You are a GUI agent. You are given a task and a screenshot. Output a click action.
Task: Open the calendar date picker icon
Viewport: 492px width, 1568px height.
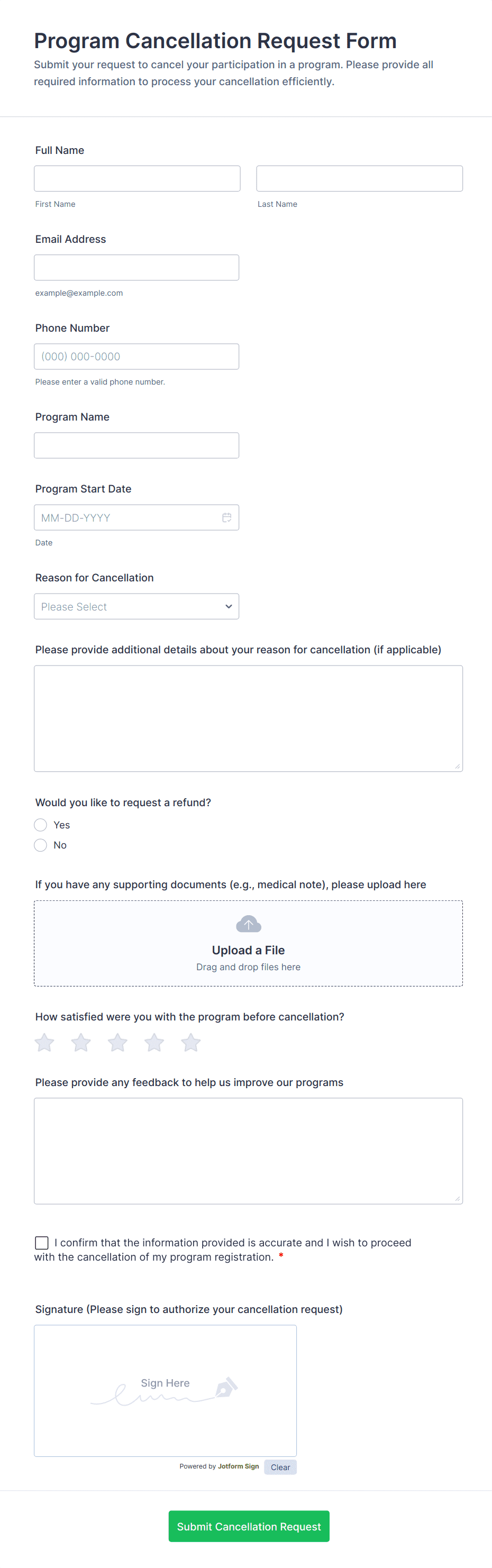click(x=226, y=517)
